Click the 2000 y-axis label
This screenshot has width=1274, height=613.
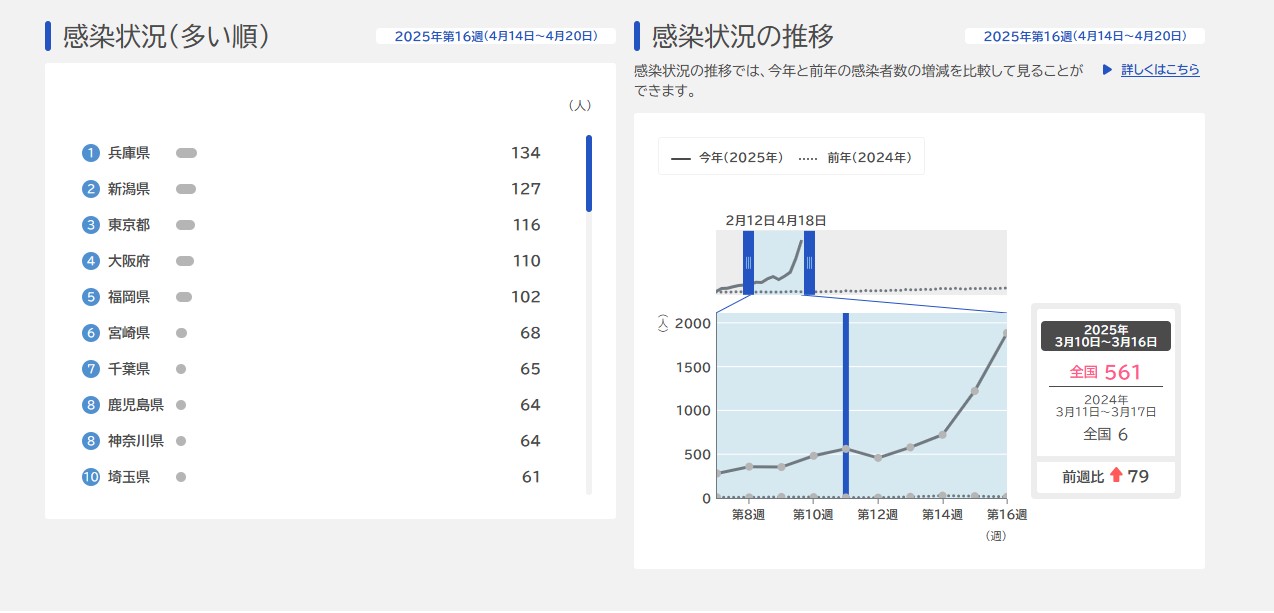point(692,322)
